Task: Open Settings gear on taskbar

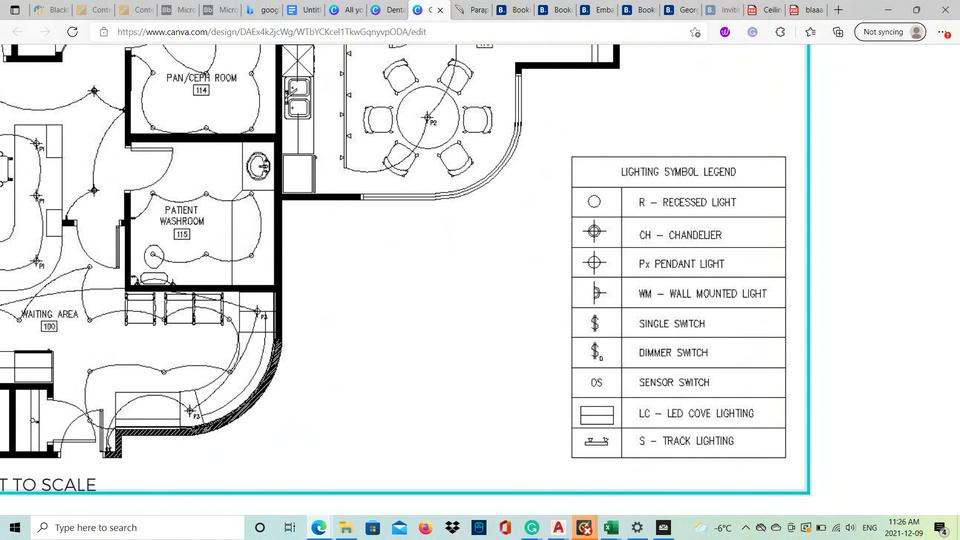Action: pos(637,527)
